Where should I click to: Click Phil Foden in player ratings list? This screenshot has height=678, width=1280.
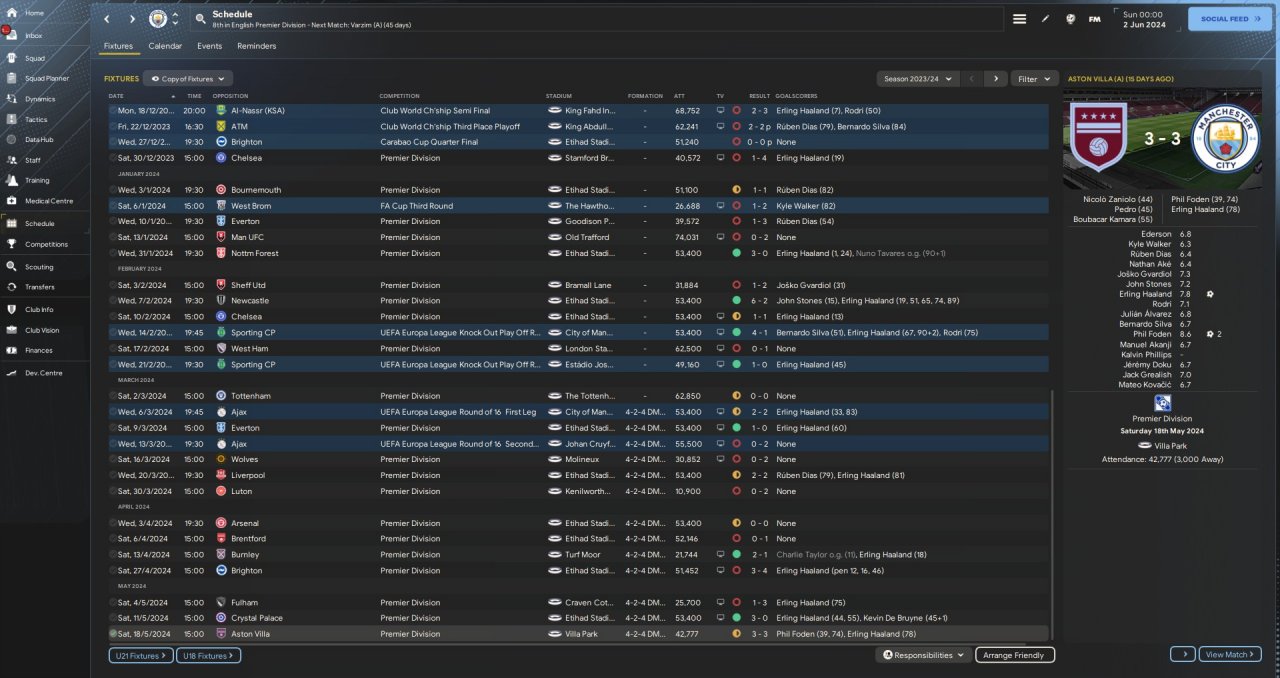(x=1152, y=334)
